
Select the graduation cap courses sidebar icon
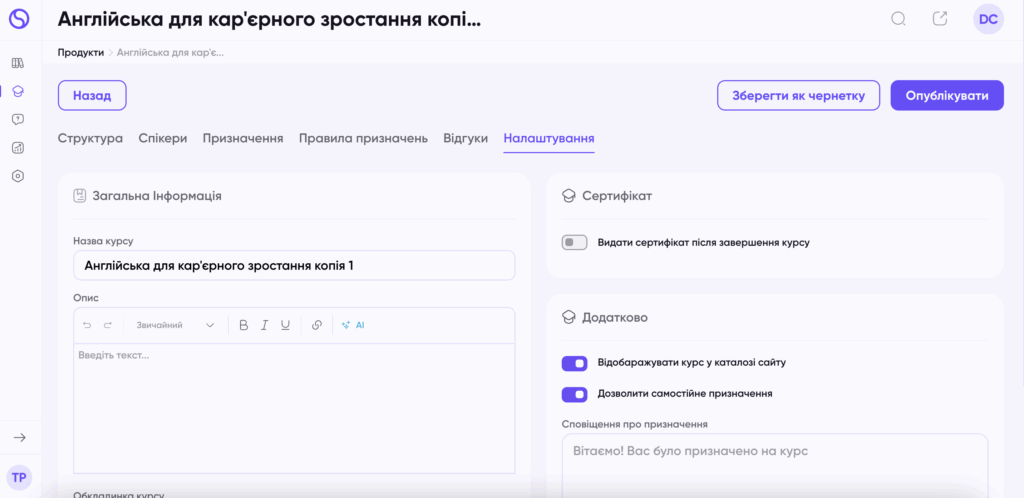(18, 91)
